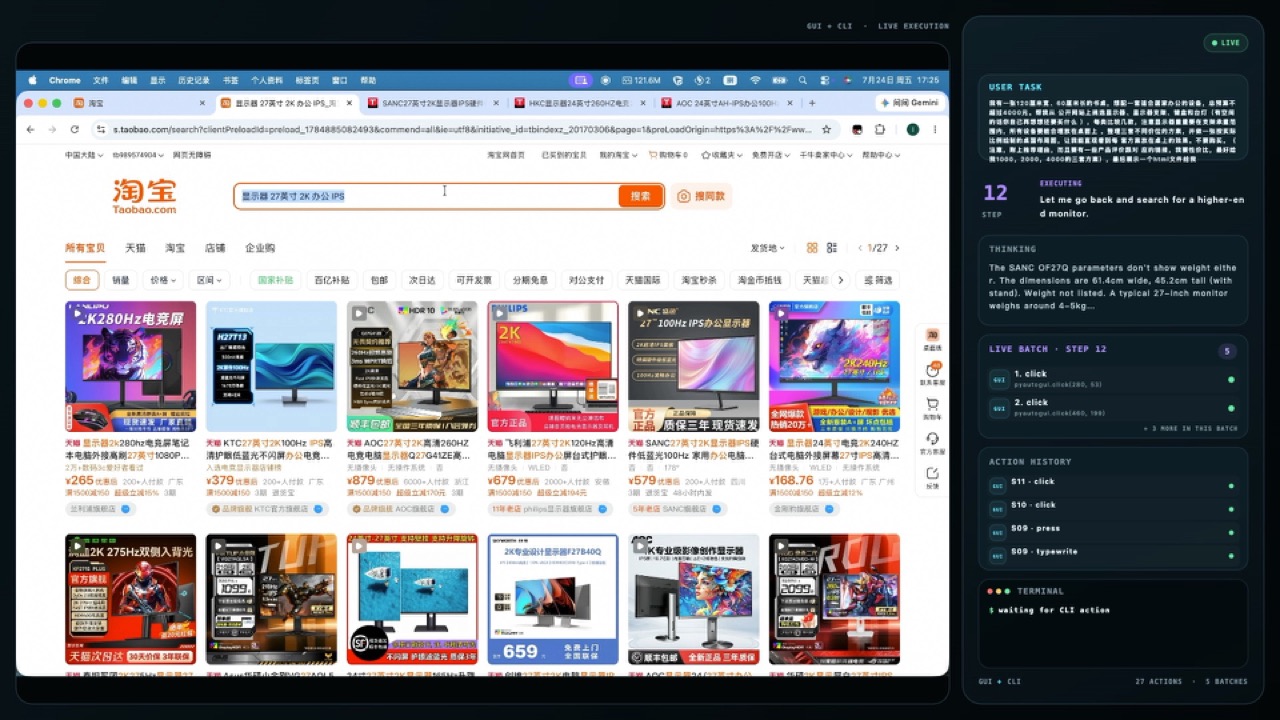Open the 筛选 filter panel
This screenshot has height=720, width=1280.
(878, 280)
